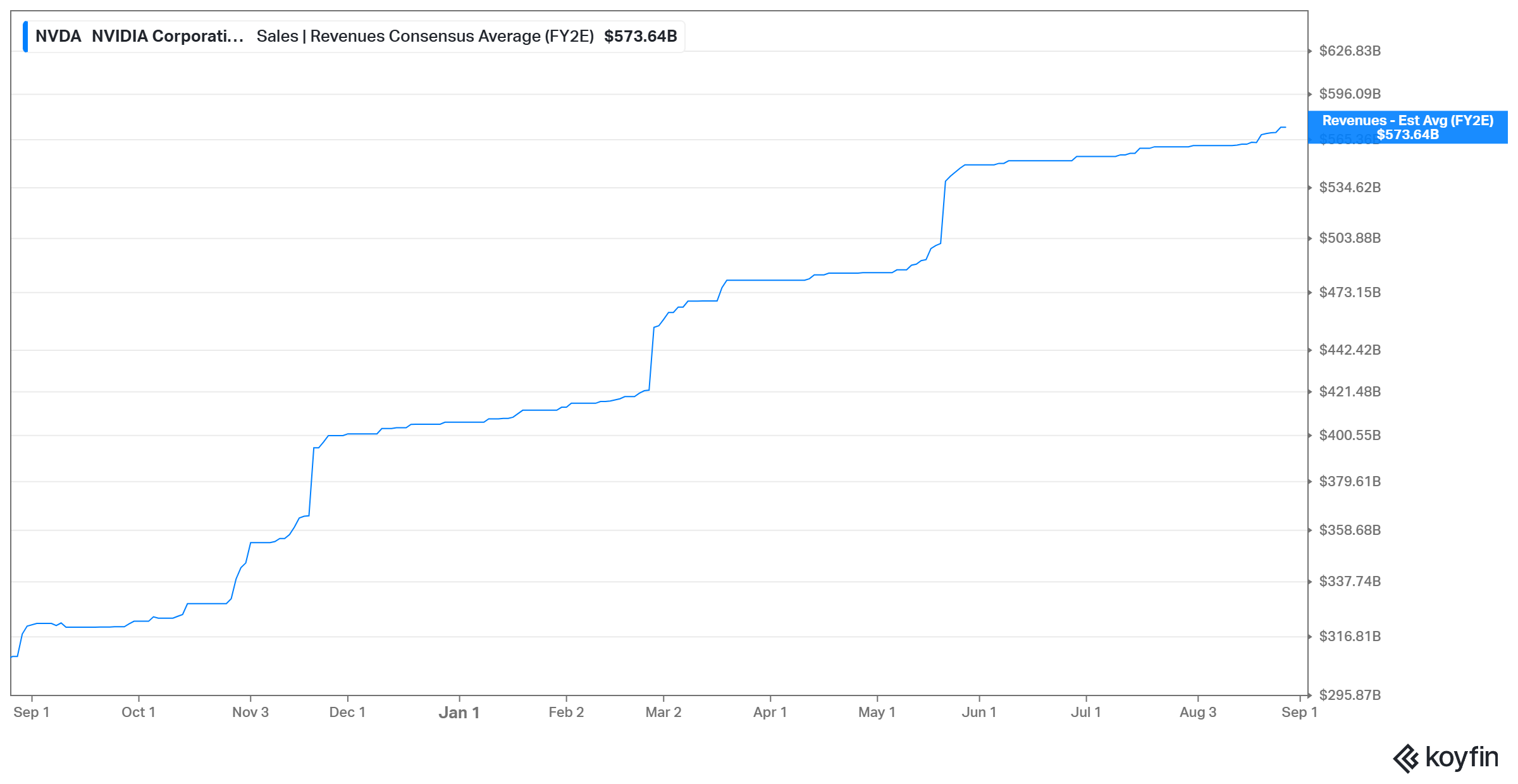This screenshot has width=1518, height=784.
Task: Click the final Sep 1 date at the axis end
Action: (x=1300, y=713)
